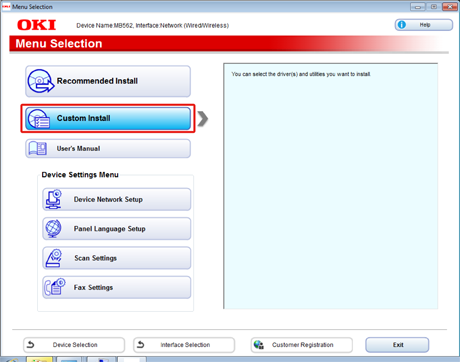Click the Device Network Setup computer icon
Viewport: 460px width, 362px height.
(x=54, y=199)
